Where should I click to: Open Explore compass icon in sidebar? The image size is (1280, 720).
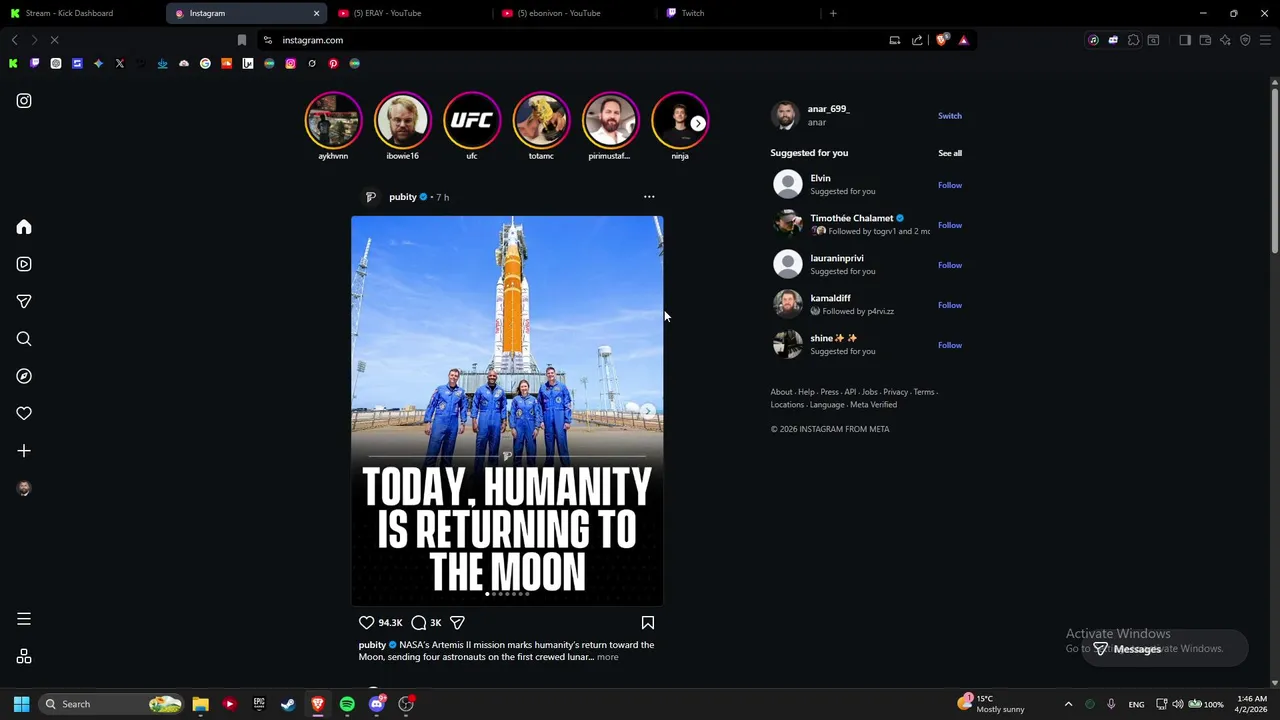(x=24, y=376)
